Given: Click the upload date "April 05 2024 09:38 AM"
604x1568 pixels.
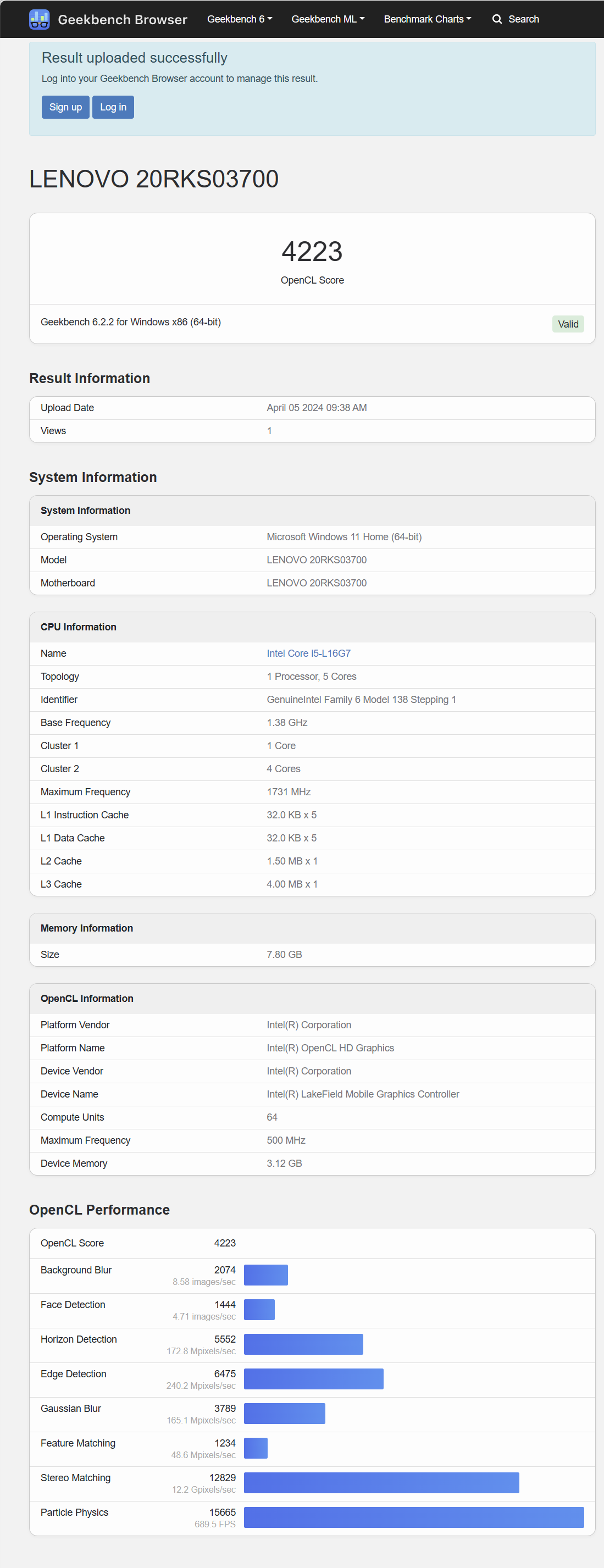Looking at the screenshot, I should tap(317, 408).
